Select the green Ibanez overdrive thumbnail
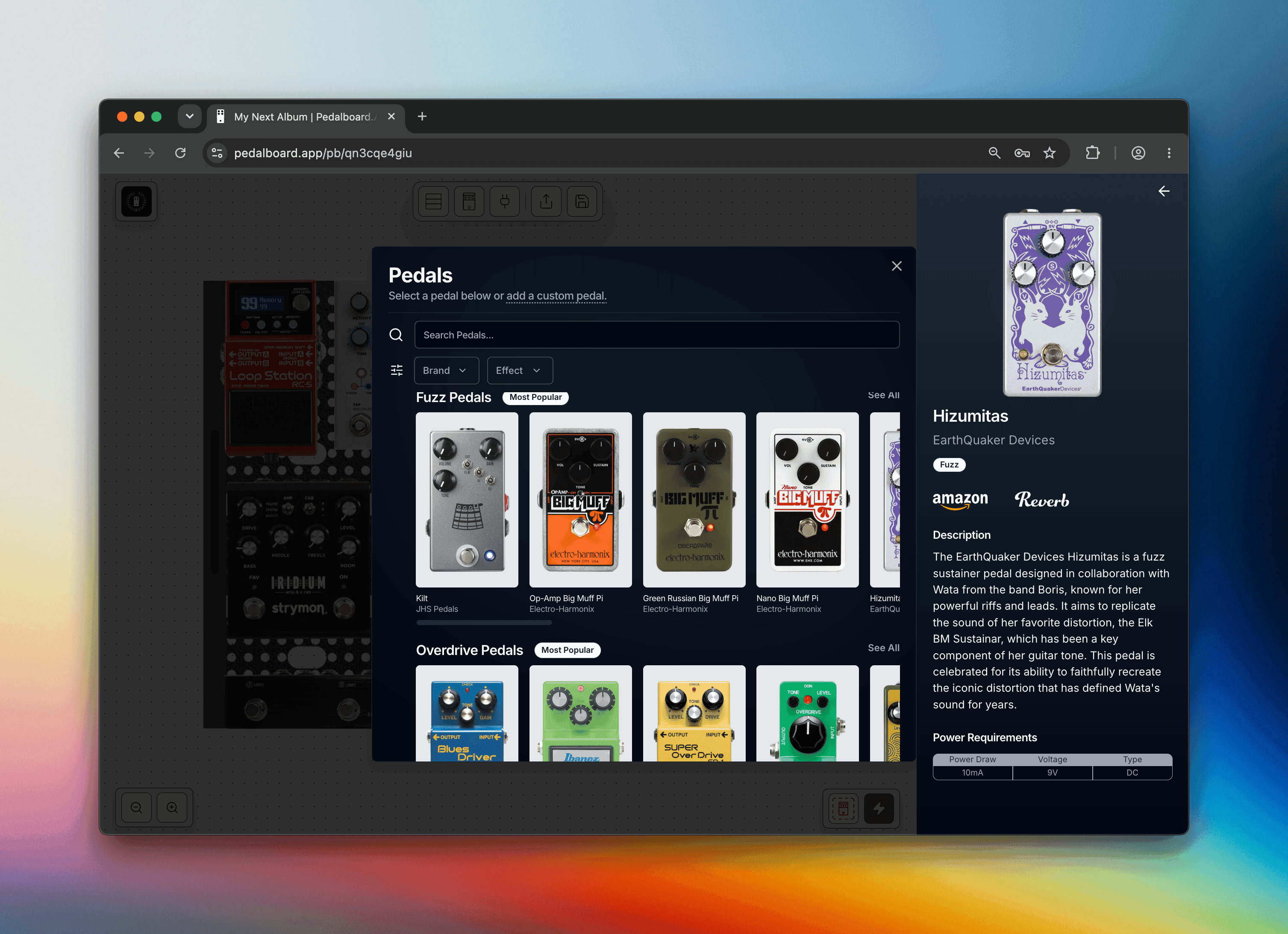Screen dimensions: 1288x934 pyautogui.click(x=580, y=714)
